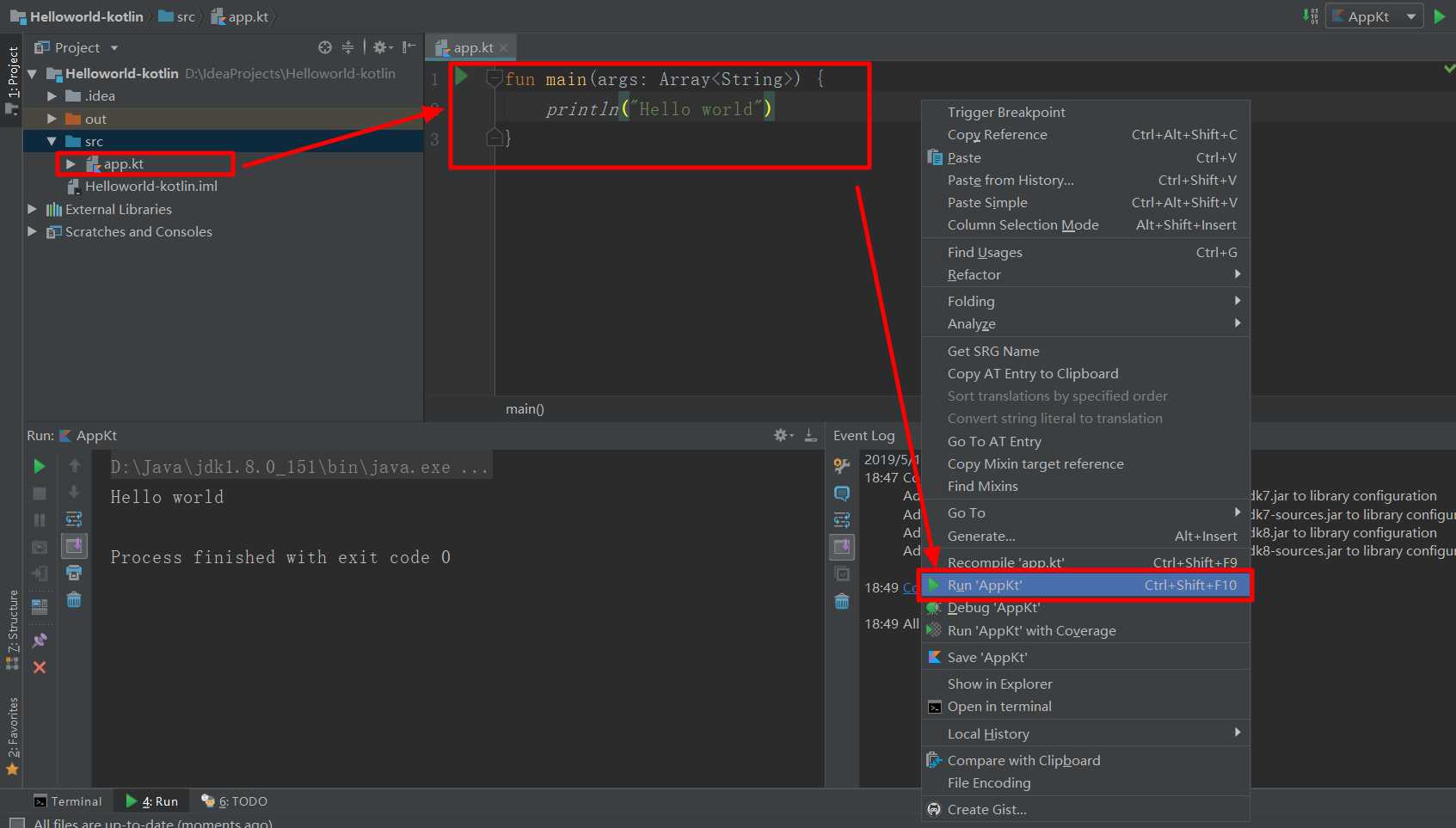Toggle Scroll to End in the Run console

point(75,545)
